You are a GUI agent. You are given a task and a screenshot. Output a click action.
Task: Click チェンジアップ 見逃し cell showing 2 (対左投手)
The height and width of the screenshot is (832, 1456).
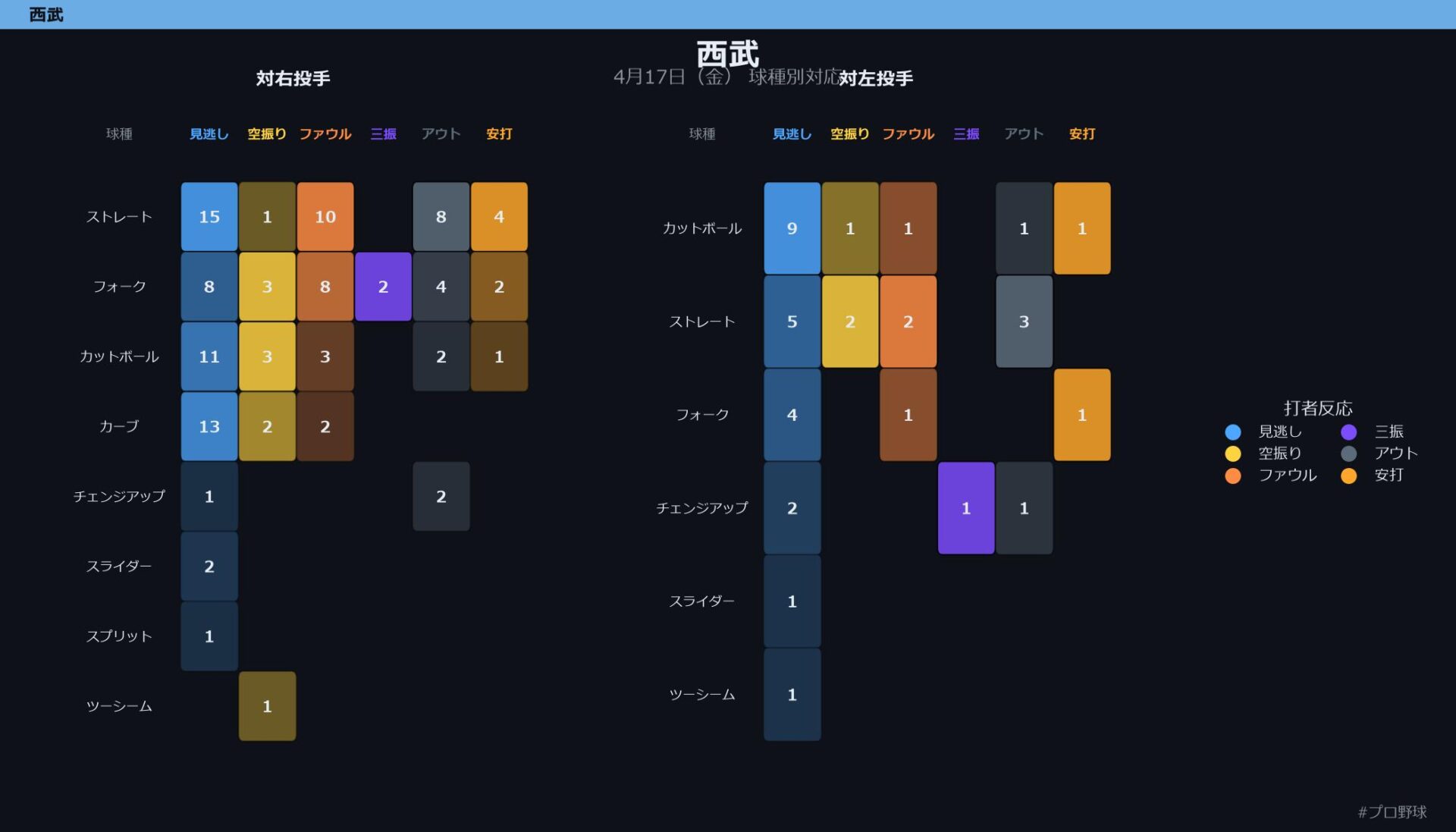(x=792, y=508)
